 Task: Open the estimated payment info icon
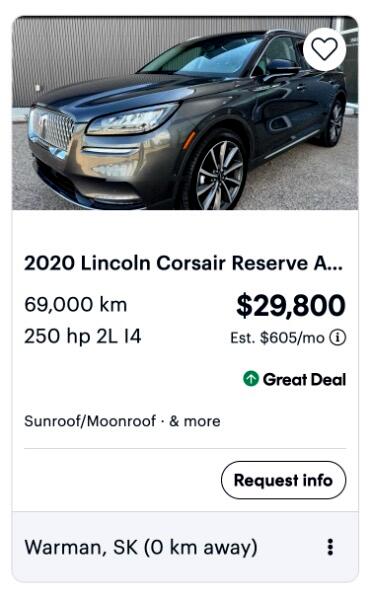click(338, 338)
